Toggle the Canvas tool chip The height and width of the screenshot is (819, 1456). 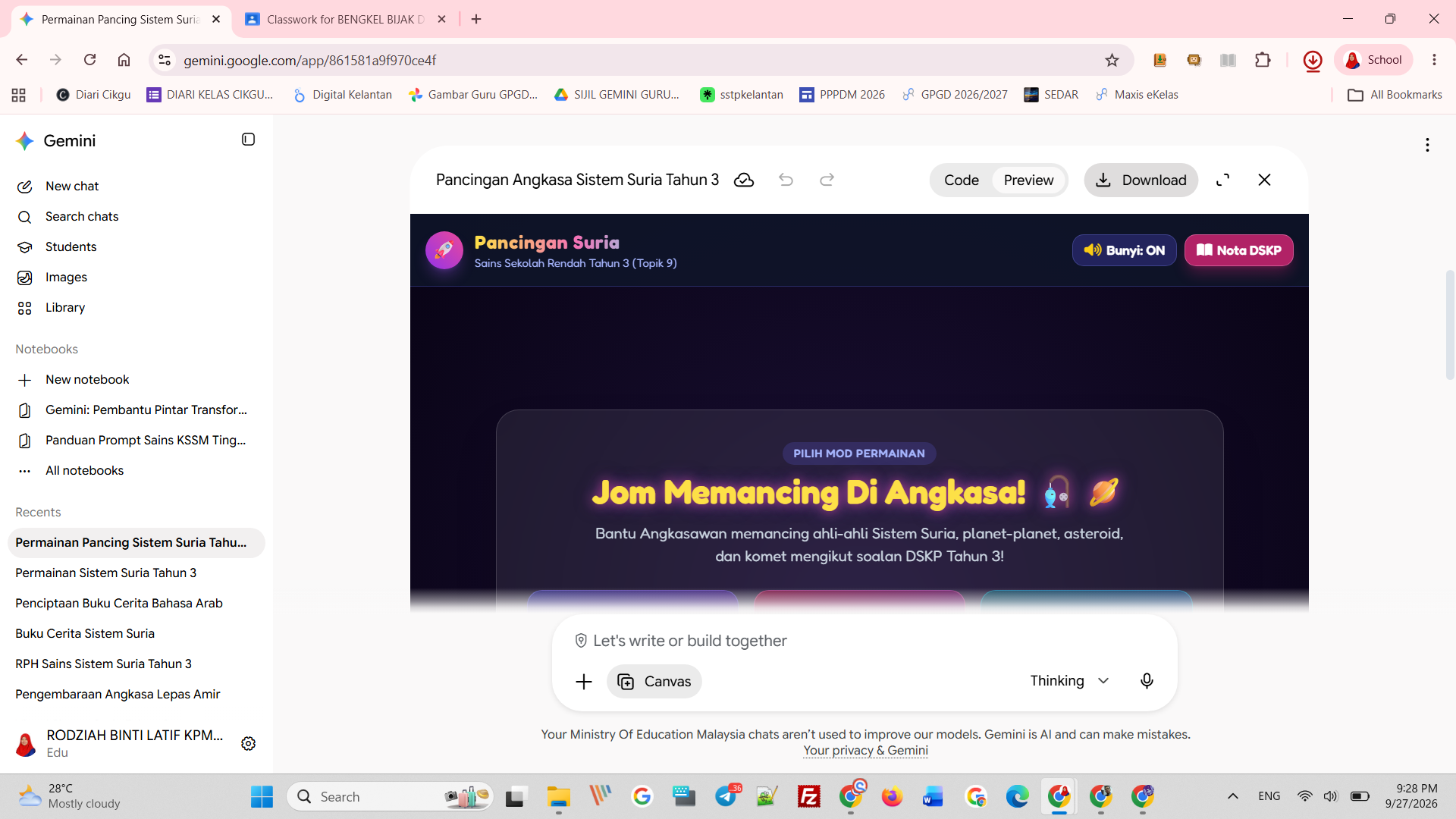654,682
